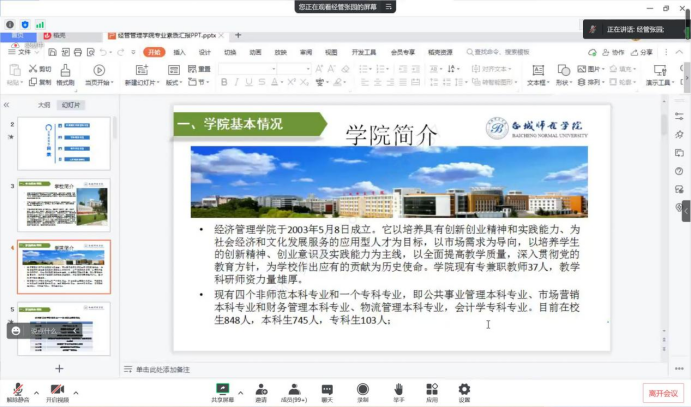Select slide 3 thumbnail in panel

64,205
